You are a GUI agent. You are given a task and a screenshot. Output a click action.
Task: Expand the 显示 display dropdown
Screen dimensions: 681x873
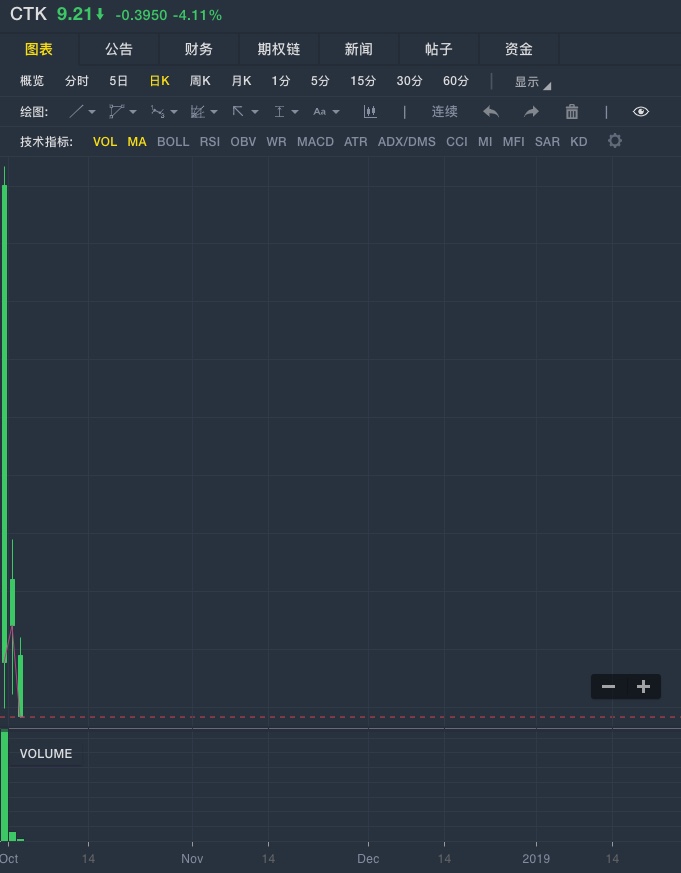(532, 82)
